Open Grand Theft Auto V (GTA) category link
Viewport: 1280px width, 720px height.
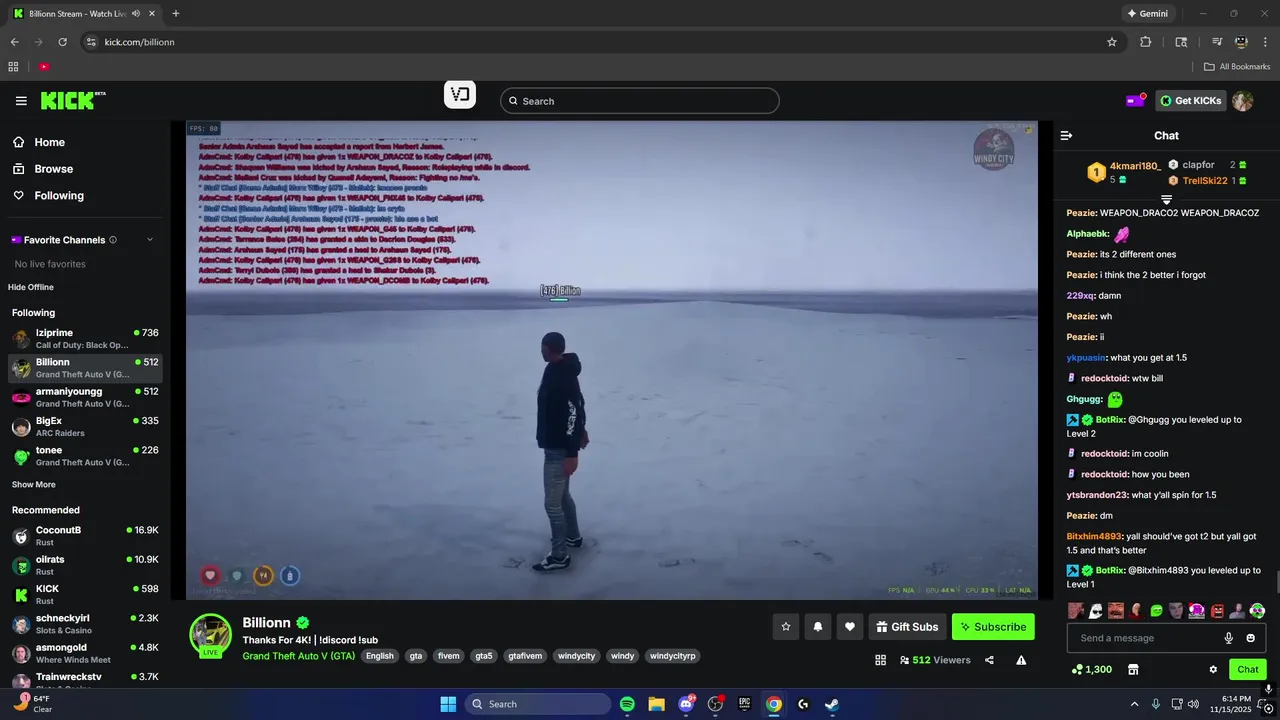[298, 656]
